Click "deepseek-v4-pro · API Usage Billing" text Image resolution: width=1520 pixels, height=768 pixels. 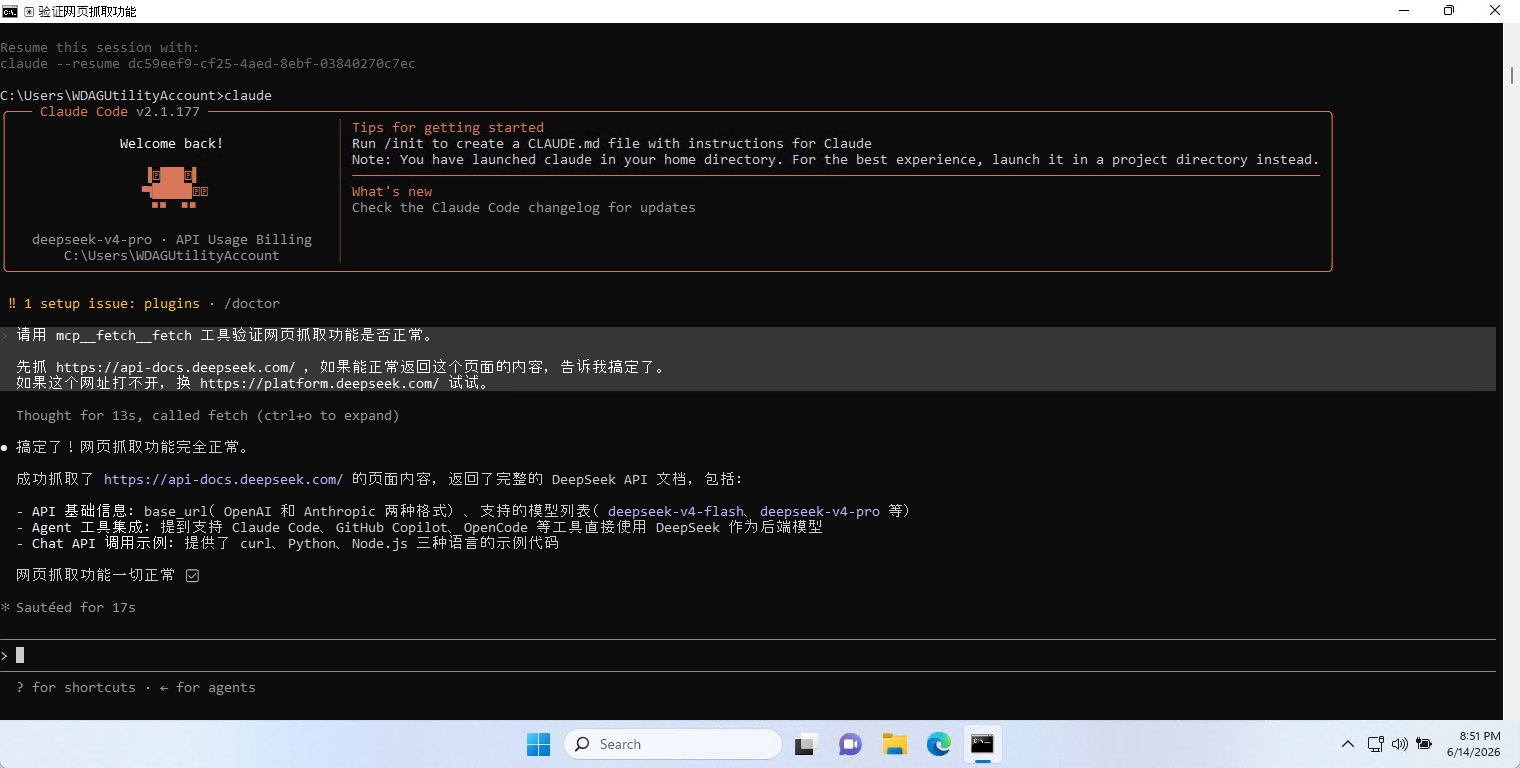172,239
